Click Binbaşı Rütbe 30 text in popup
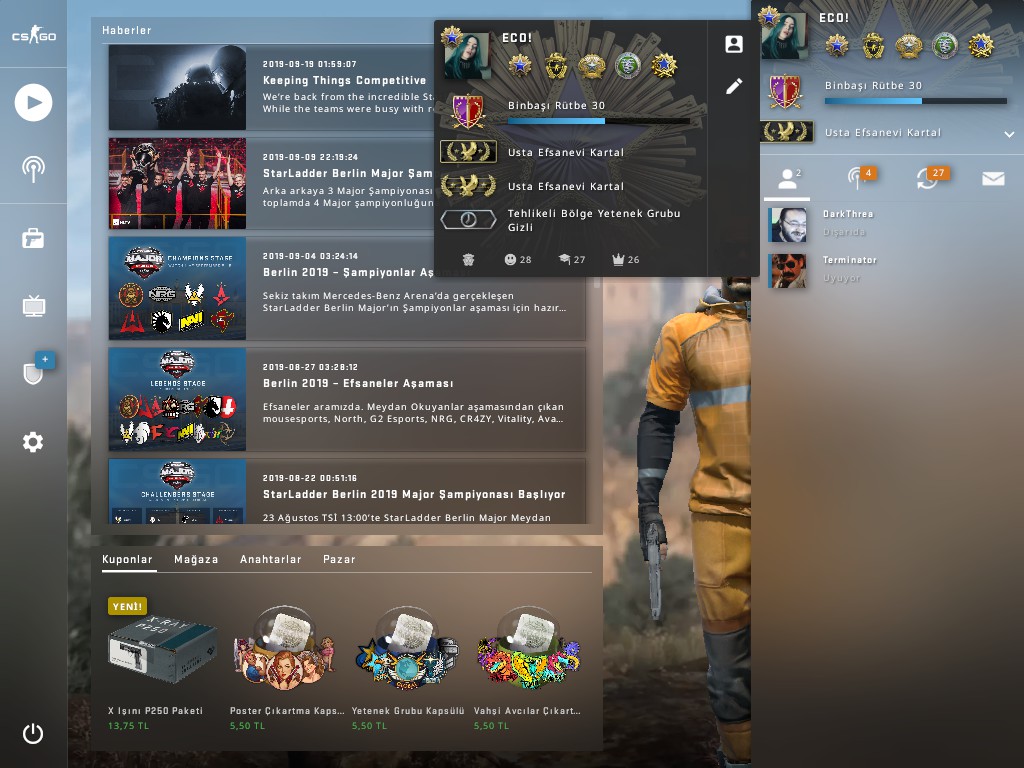Viewport: 1024px width, 768px height. (x=556, y=105)
